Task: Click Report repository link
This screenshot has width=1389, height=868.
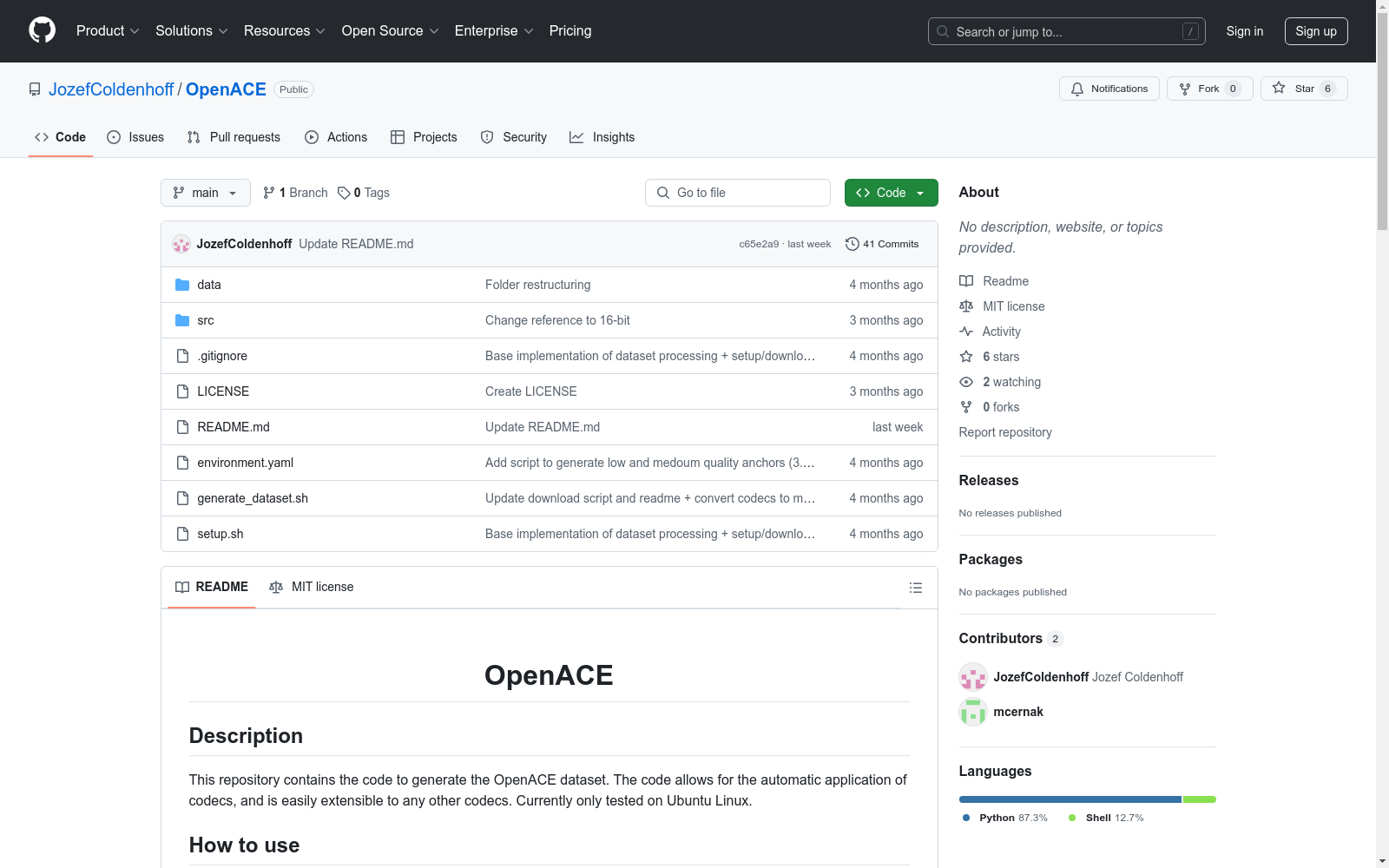Action: (1005, 432)
